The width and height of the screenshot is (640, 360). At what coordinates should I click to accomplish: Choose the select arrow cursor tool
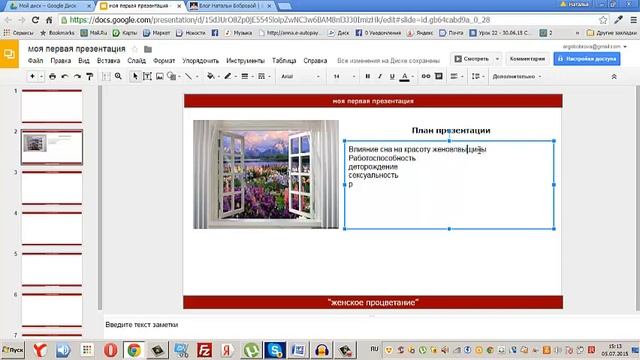(x=135, y=76)
